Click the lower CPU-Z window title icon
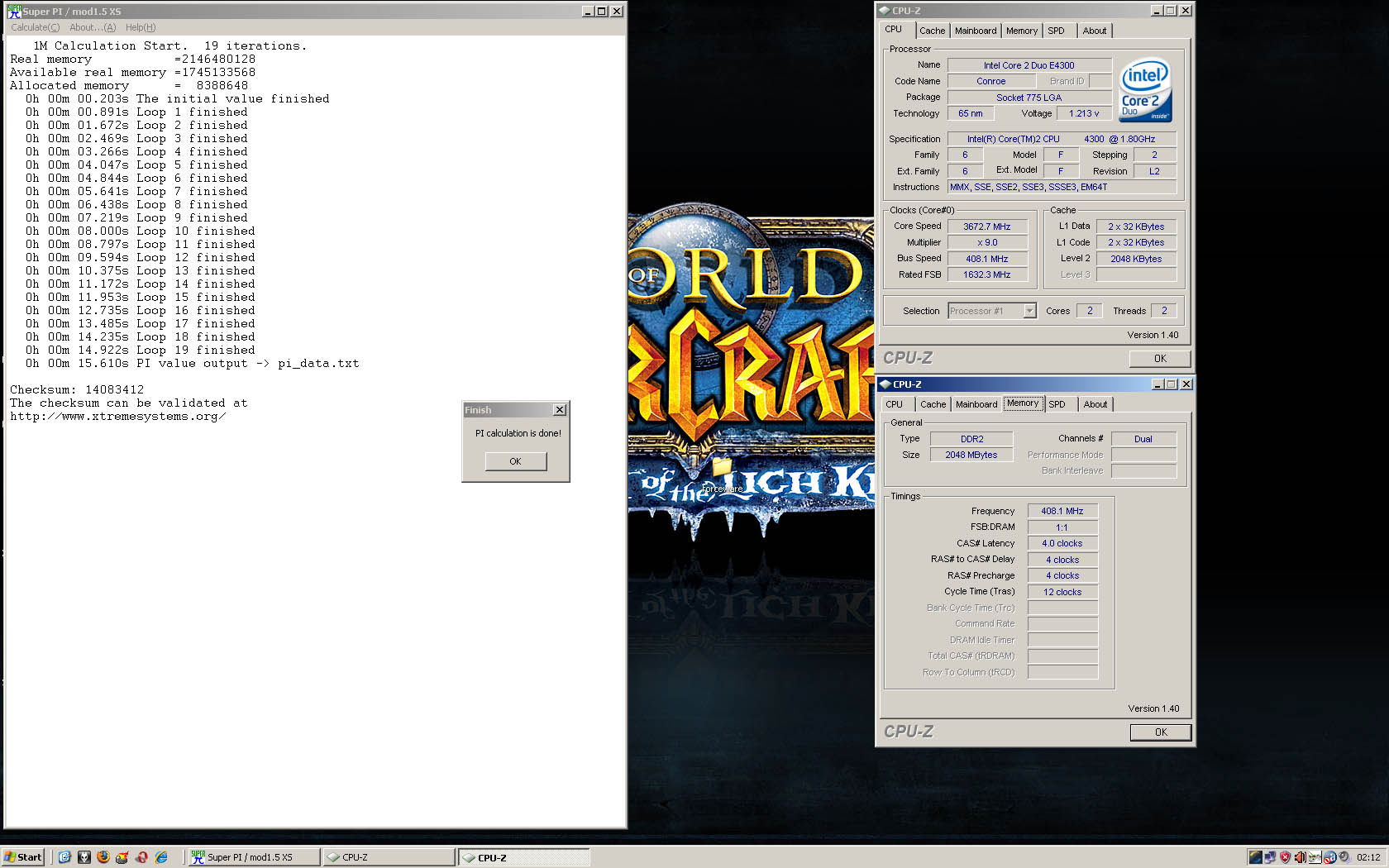Image resolution: width=1389 pixels, height=868 pixels. [x=885, y=384]
